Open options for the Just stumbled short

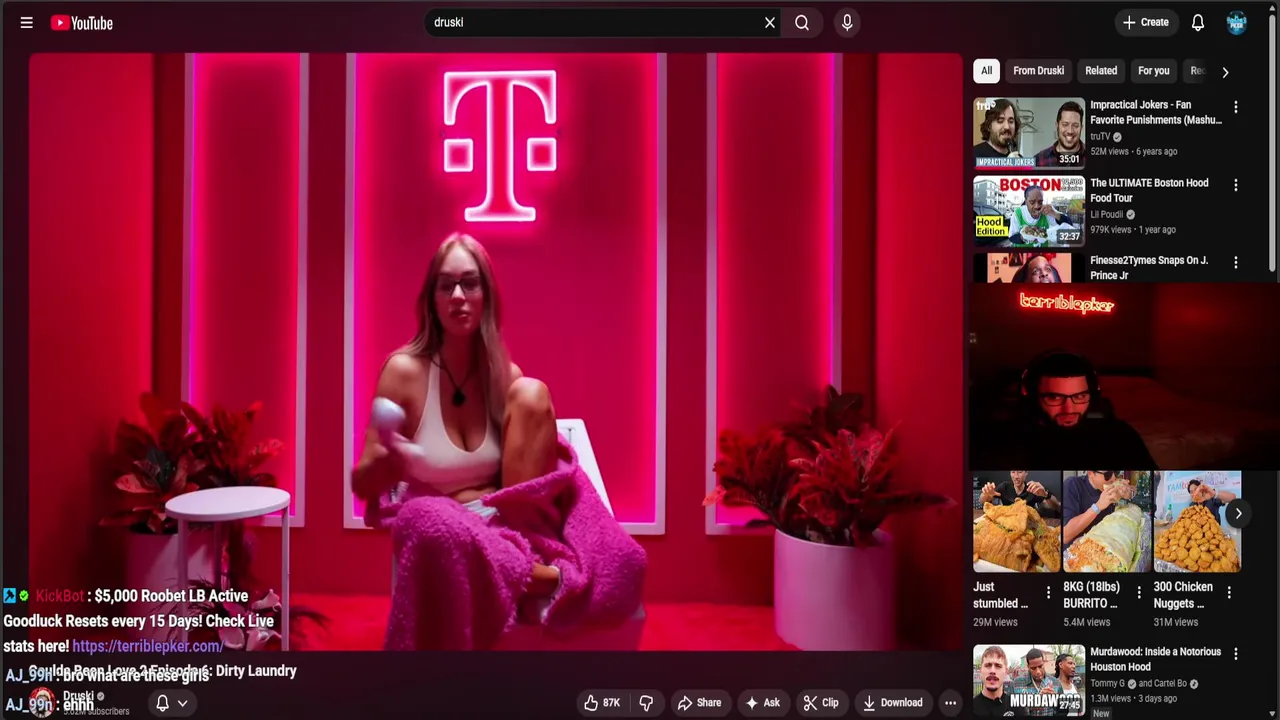point(1048,592)
